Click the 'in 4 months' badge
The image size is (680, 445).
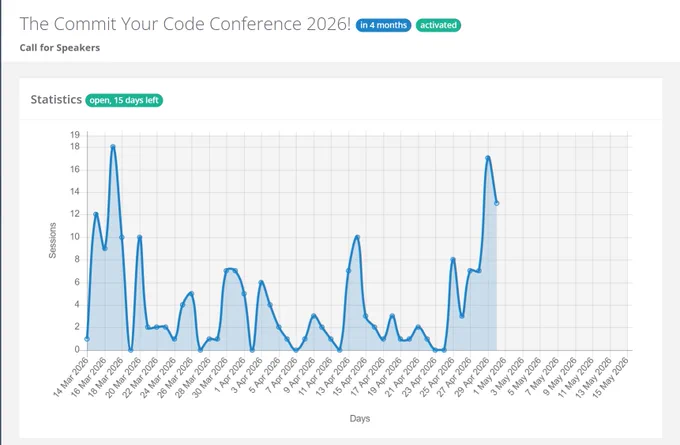point(383,25)
